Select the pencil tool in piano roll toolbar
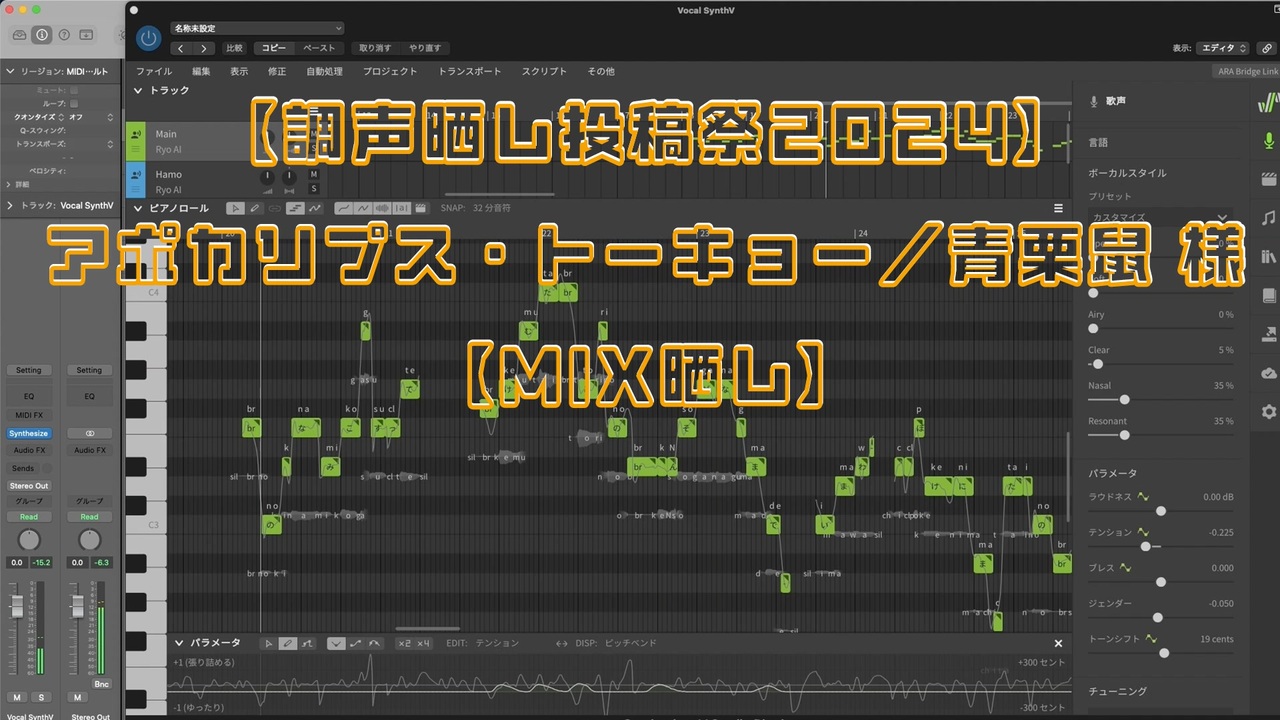 click(x=255, y=208)
